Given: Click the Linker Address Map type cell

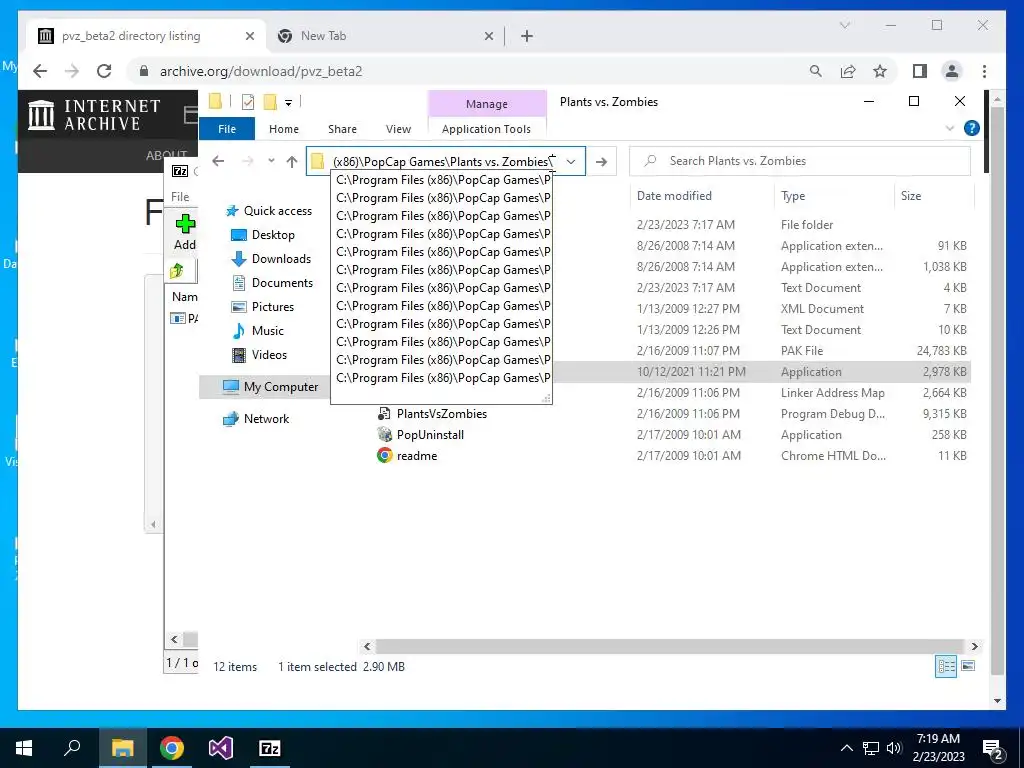Looking at the screenshot, I should coord(833,392).
